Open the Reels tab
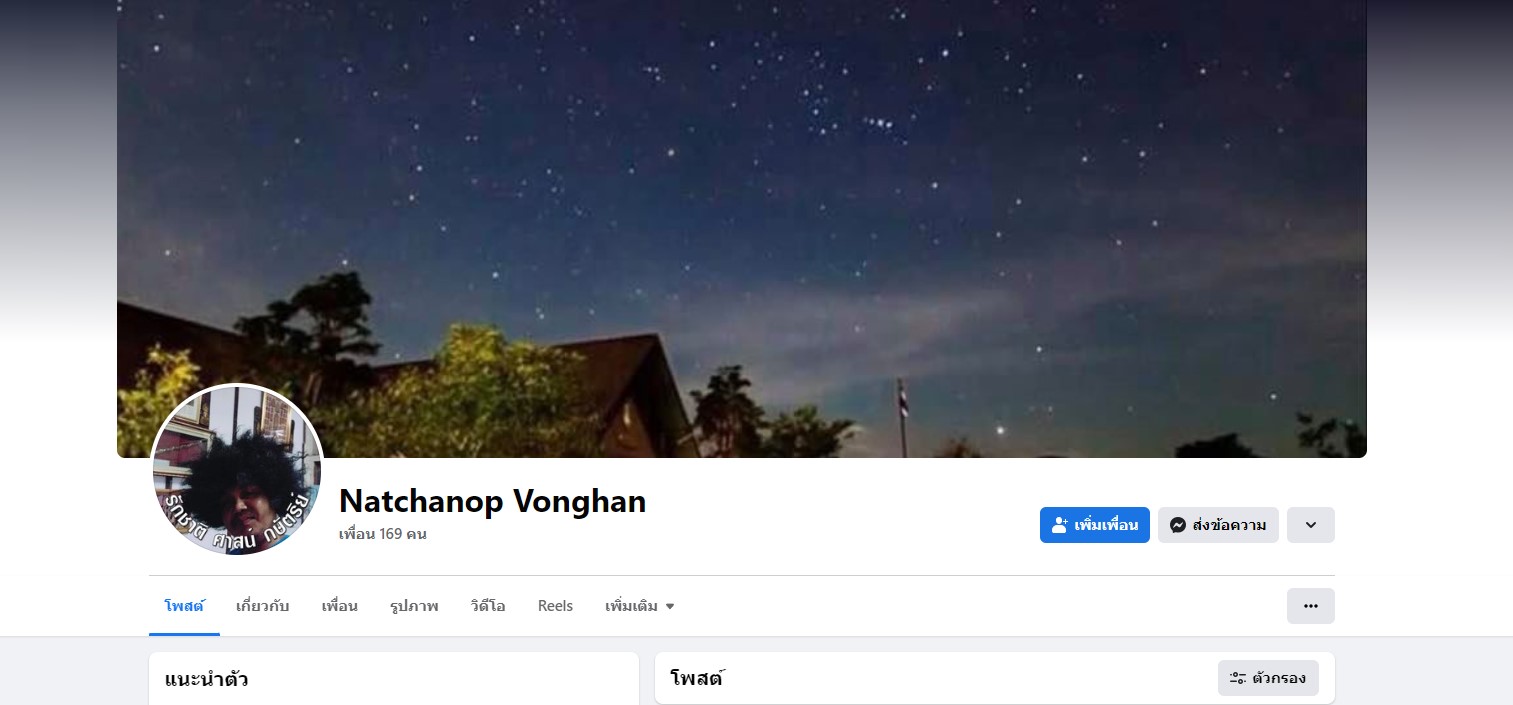This screenshot has height=705, width=1513. 555,606
